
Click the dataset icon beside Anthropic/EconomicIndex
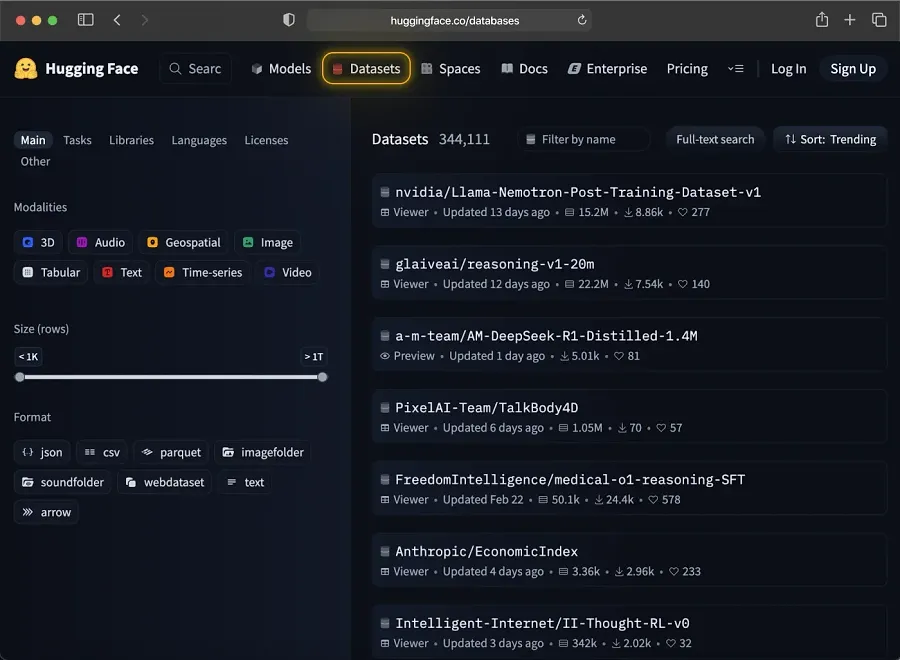pos(385,552)
